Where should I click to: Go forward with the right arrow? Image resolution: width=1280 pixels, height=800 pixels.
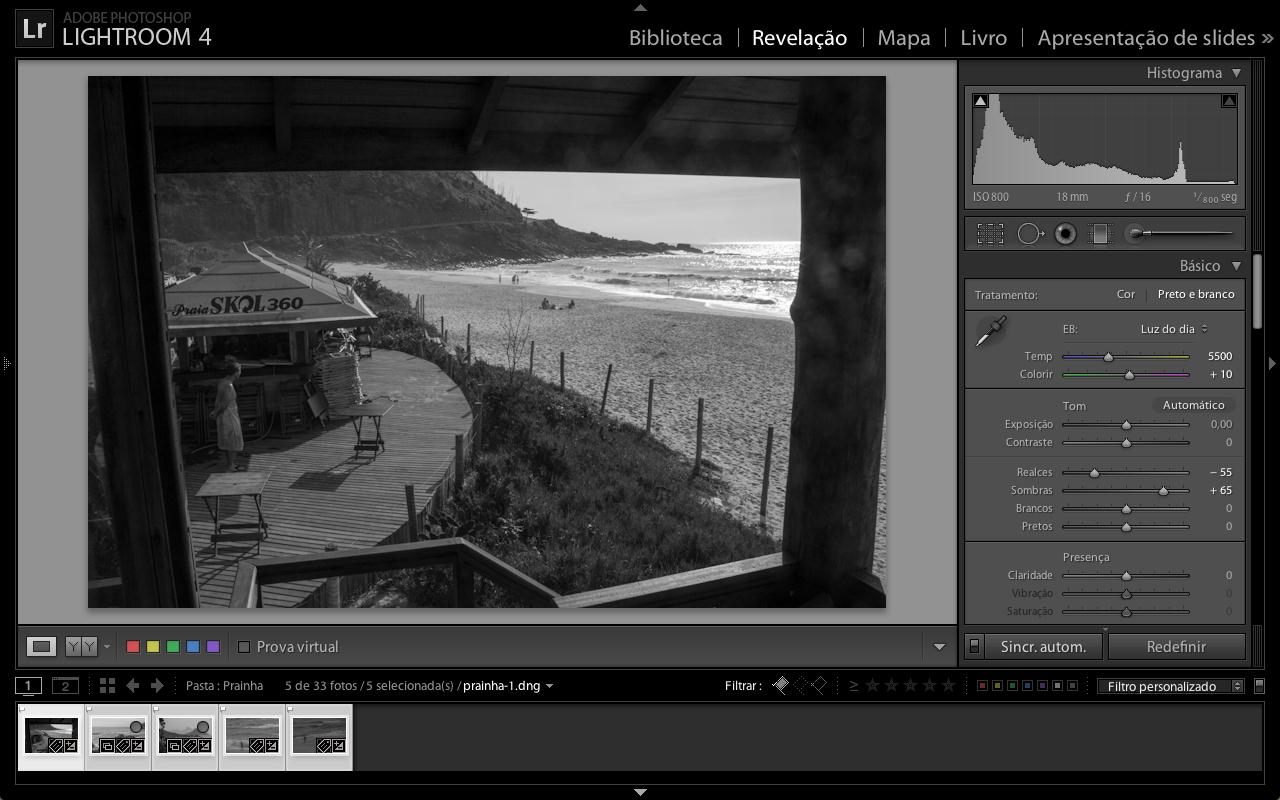pos(157,686)
